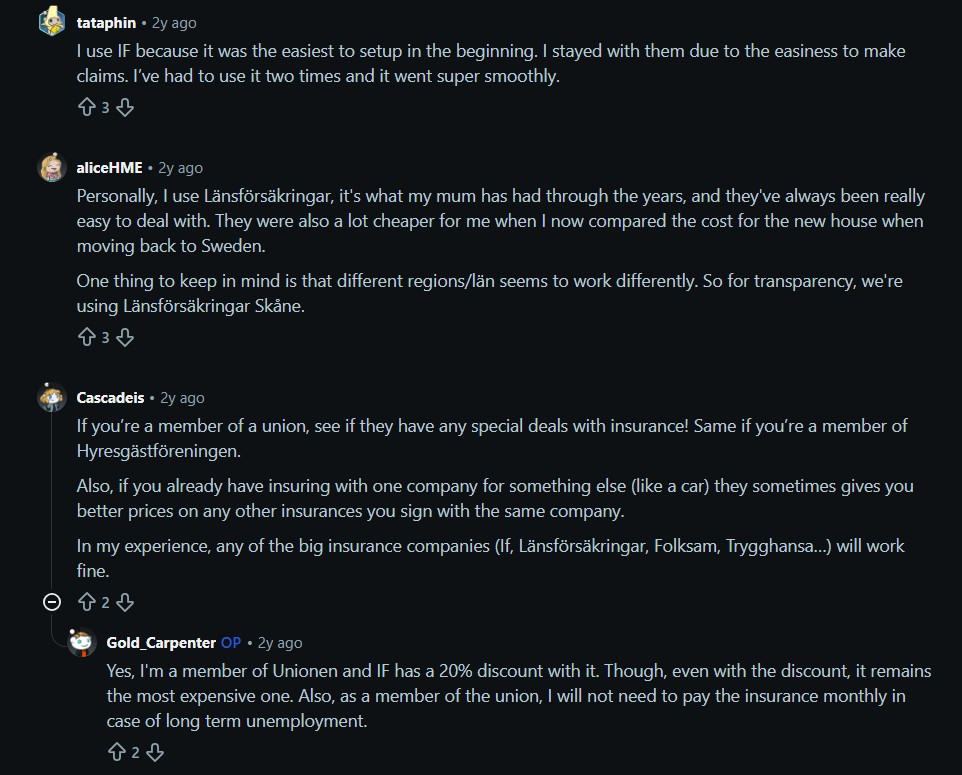Click aliceHME's avatar image
Image resolution: width=962 pixels, height=775 pixels.
coord(52,167)
